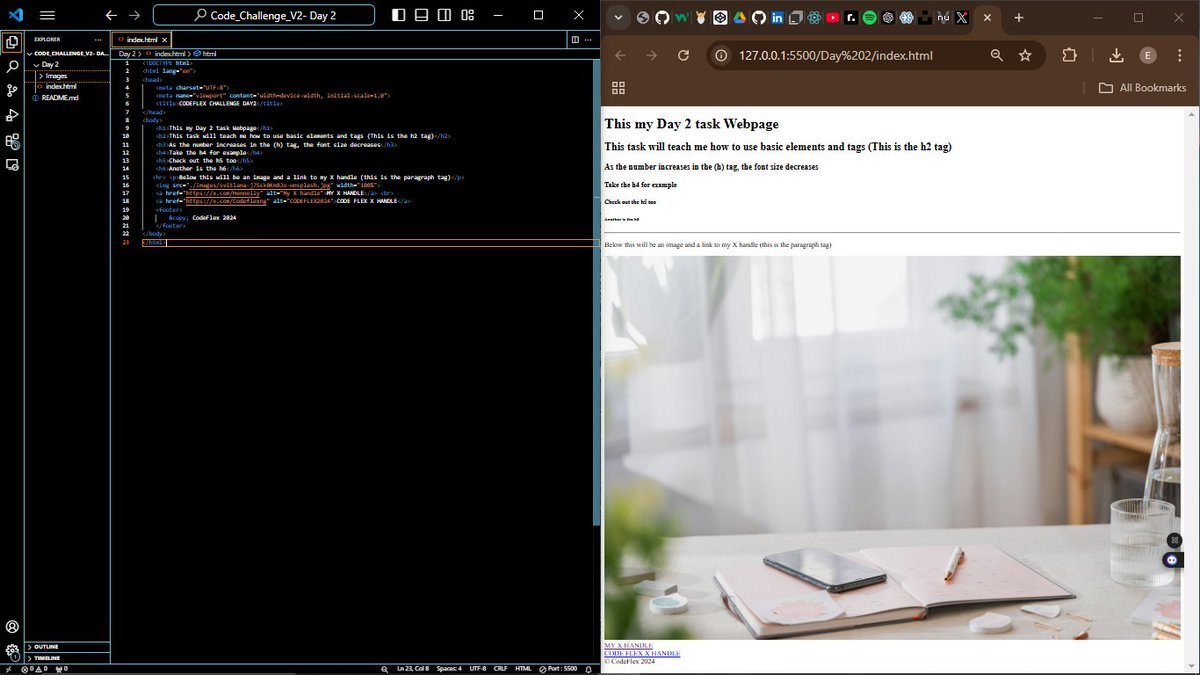Open the Chrome apps grid in bookmarks bar

[x=618, y=88]
